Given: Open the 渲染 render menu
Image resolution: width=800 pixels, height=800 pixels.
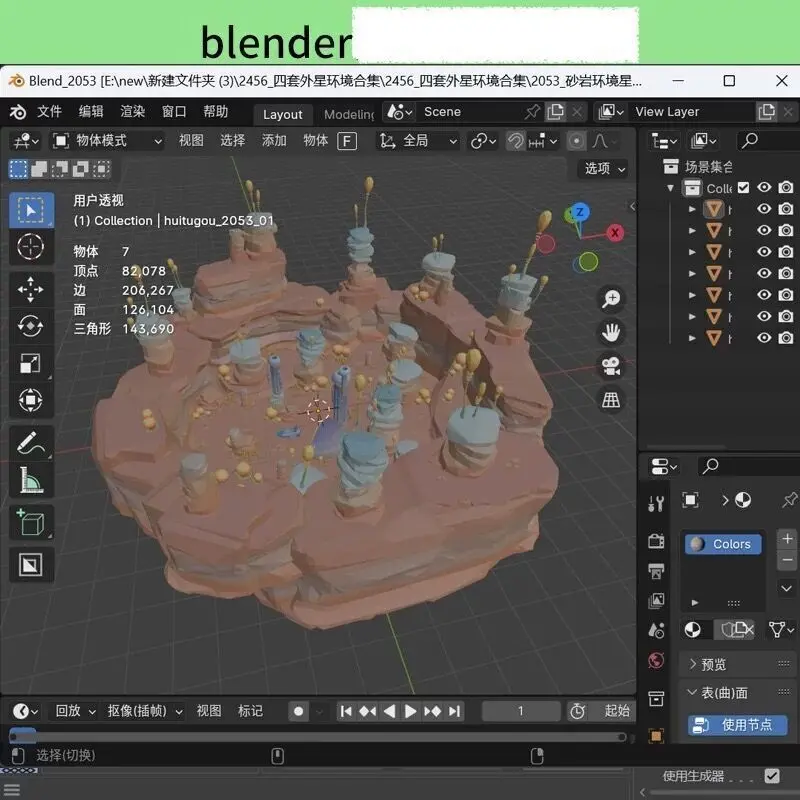Looking at the screenshot, I should (133, 112).
